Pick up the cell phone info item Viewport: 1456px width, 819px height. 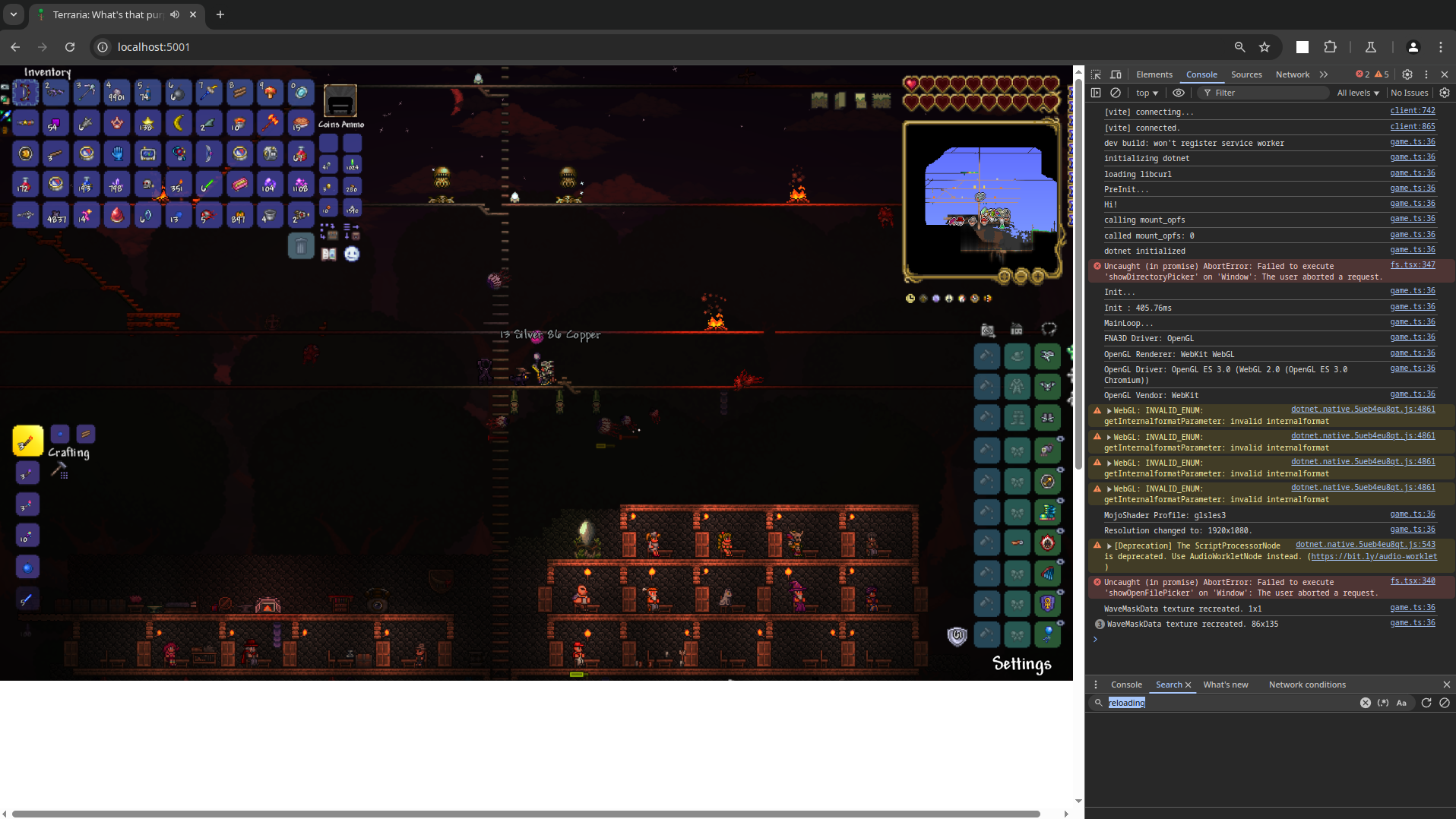tap(147, 153)
